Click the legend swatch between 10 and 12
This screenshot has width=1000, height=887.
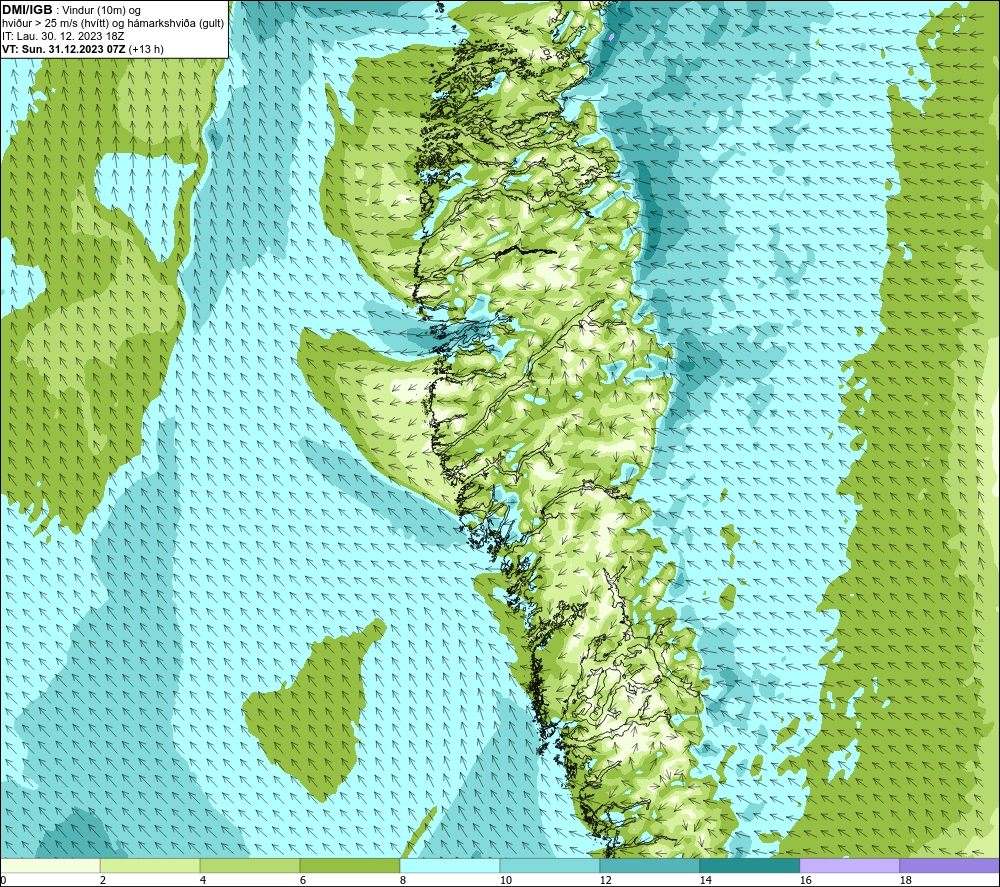coord(550,865)
